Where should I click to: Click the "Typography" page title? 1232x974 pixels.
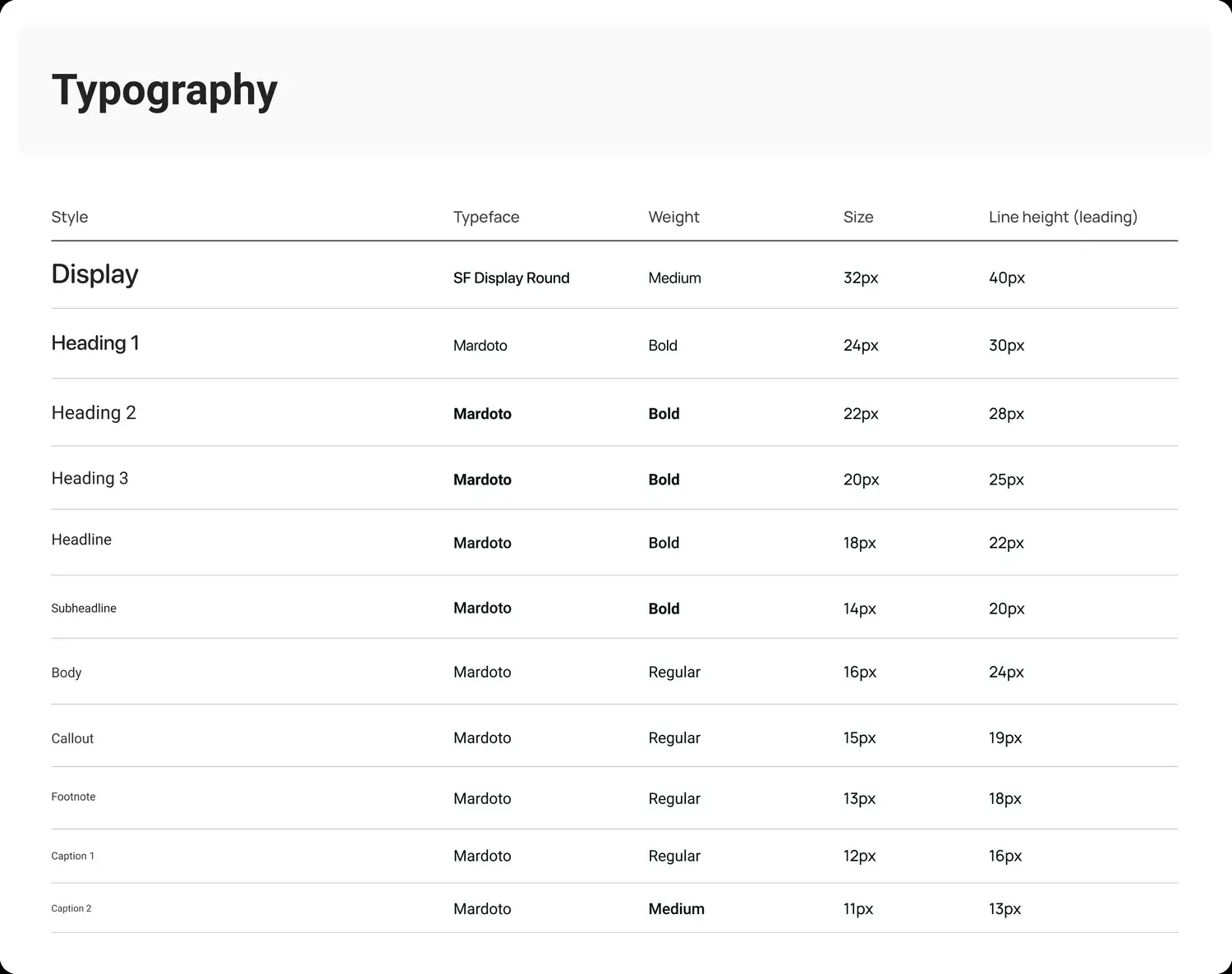coord(164,91)
